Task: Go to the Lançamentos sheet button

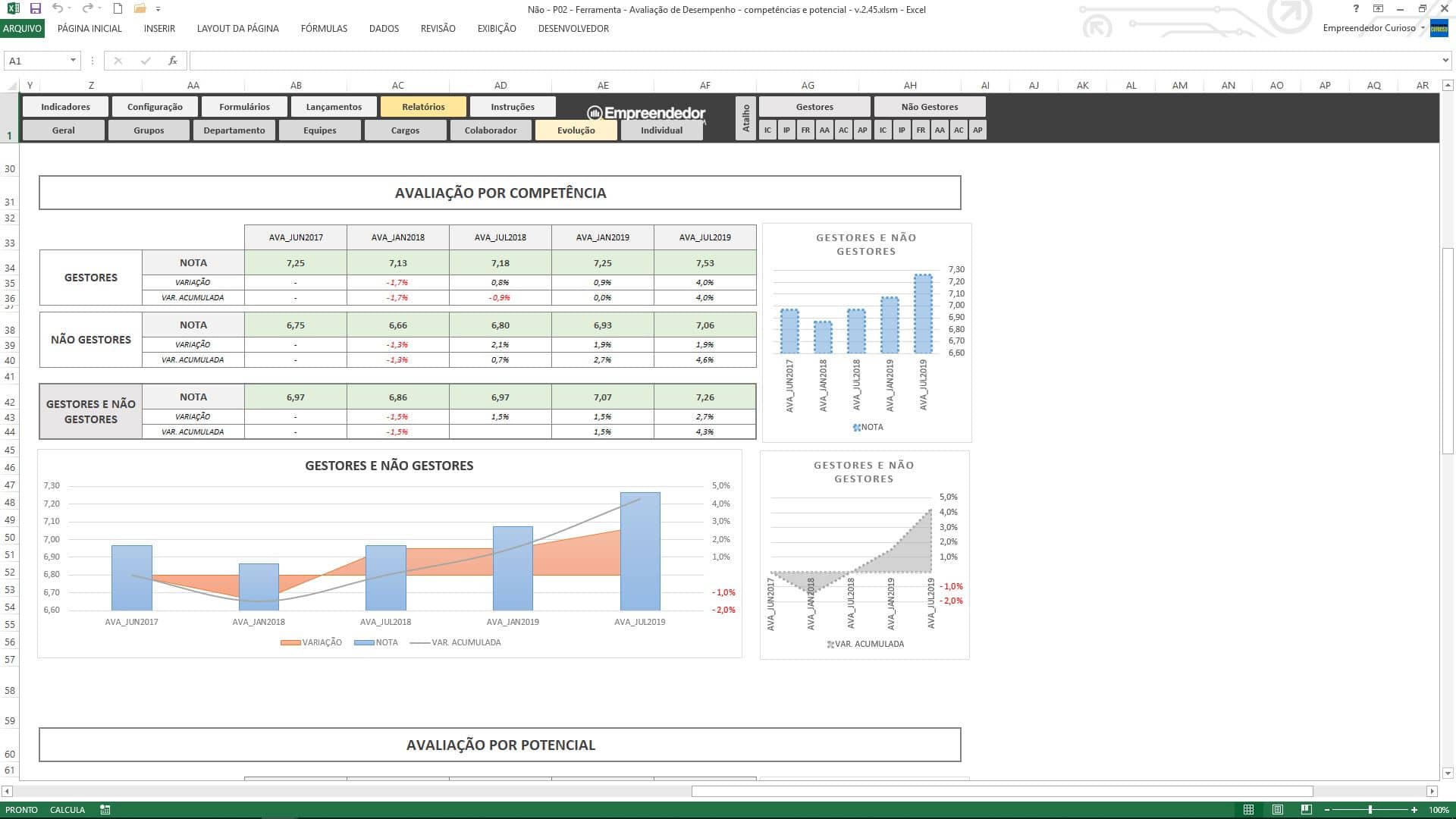Action: pos(334,107)
